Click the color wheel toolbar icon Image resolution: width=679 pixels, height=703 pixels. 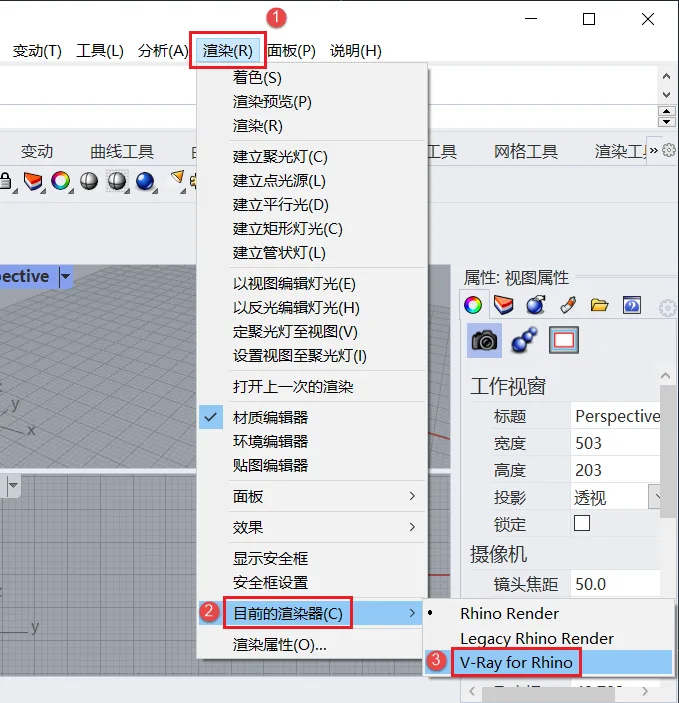(x=61, y=181)
